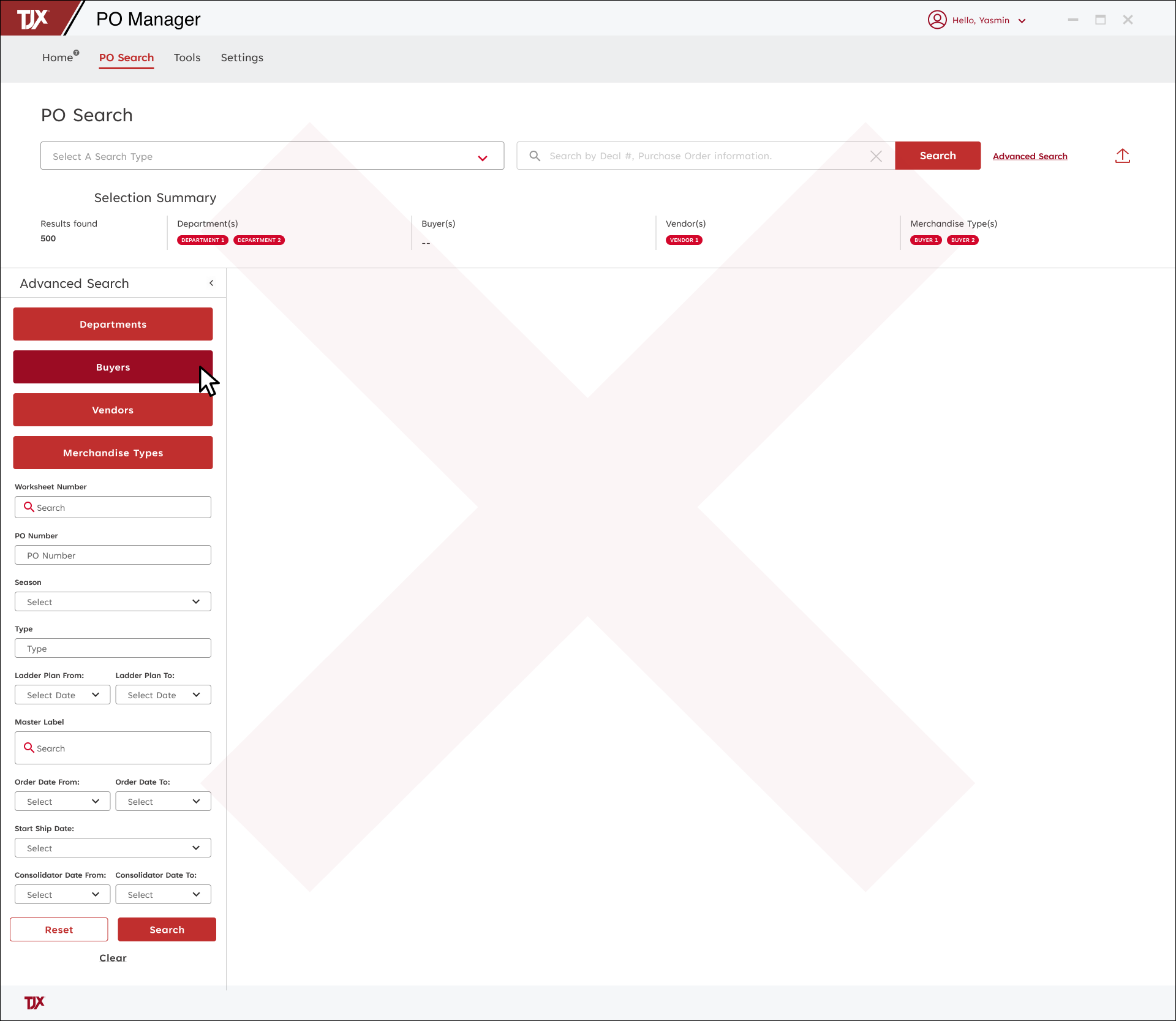
Task: Click the BUYER 1 tag
Action: [926, 240]
